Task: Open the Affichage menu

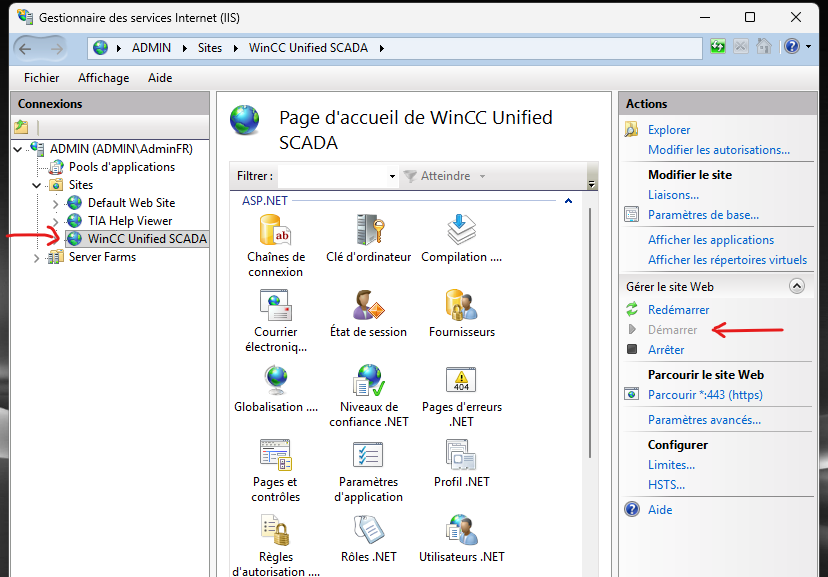Action: 104,78
